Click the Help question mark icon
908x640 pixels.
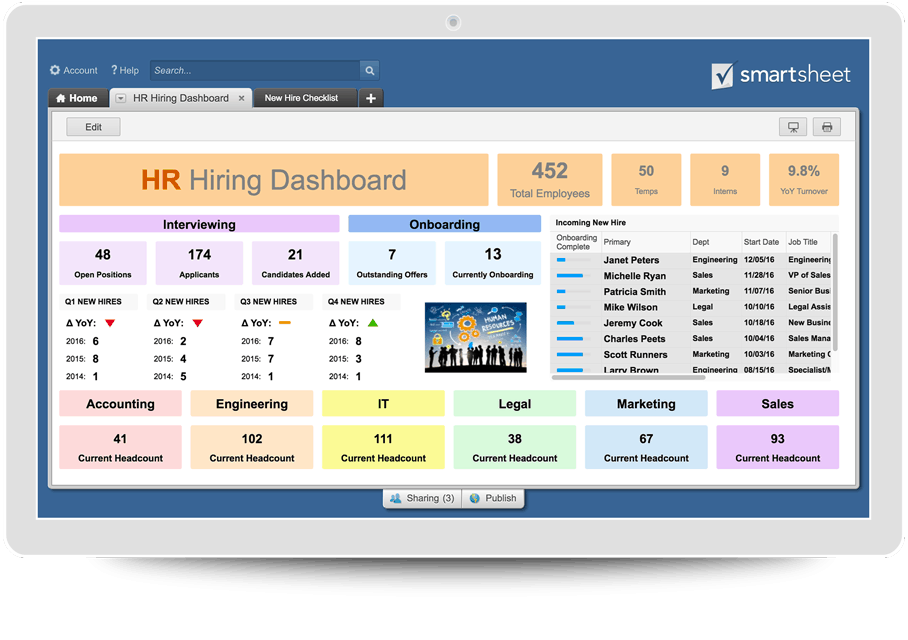coord(113,70)
